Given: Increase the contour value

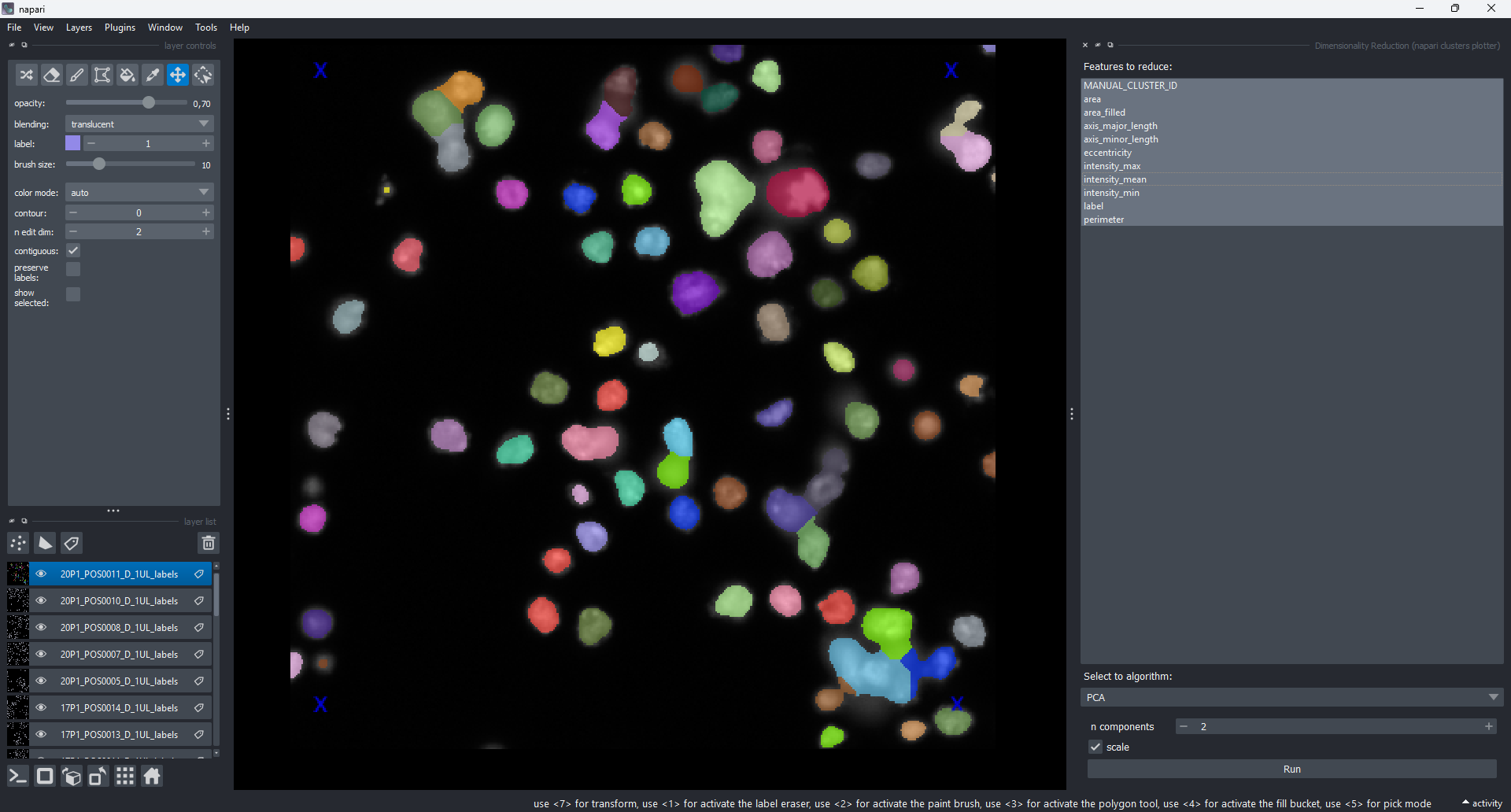Looking at the screenshot, I should (x=206, y=212).
